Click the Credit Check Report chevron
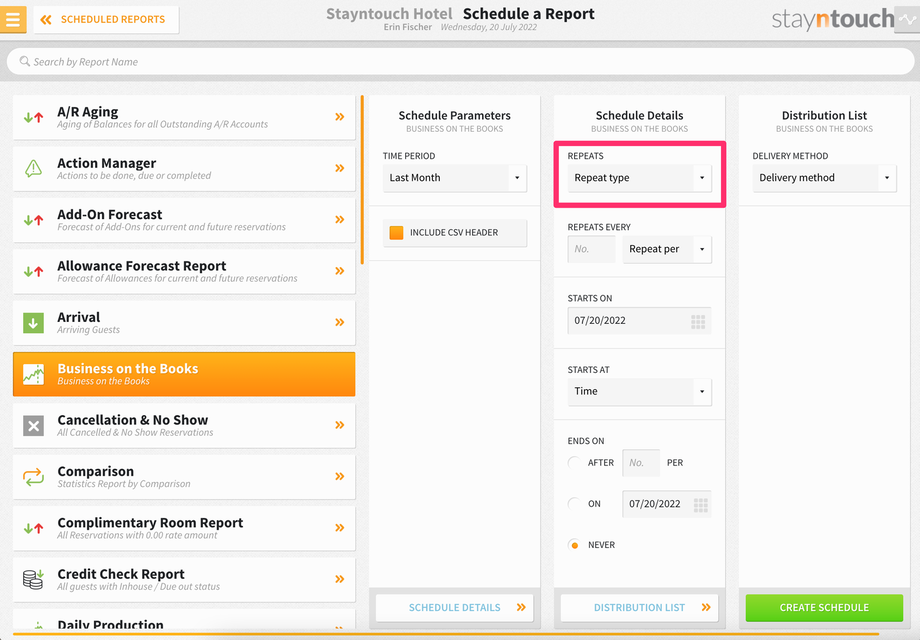Image resolution: width=920 pixels, height=640 pixels. (340, 579)
